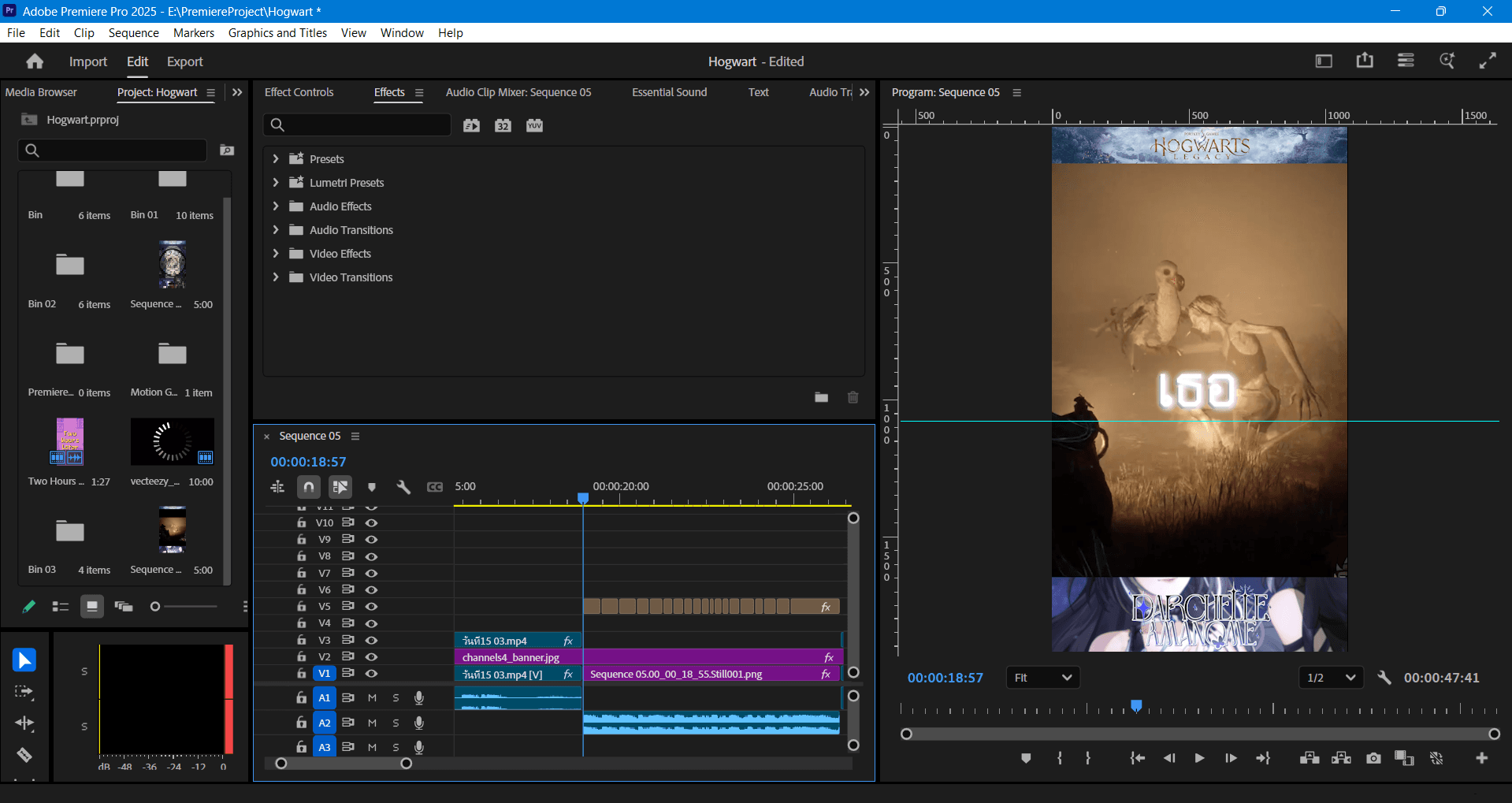This screenshot has width=1512, height=803.
Task: Switch to Export workspace
Action: [184, 61]
